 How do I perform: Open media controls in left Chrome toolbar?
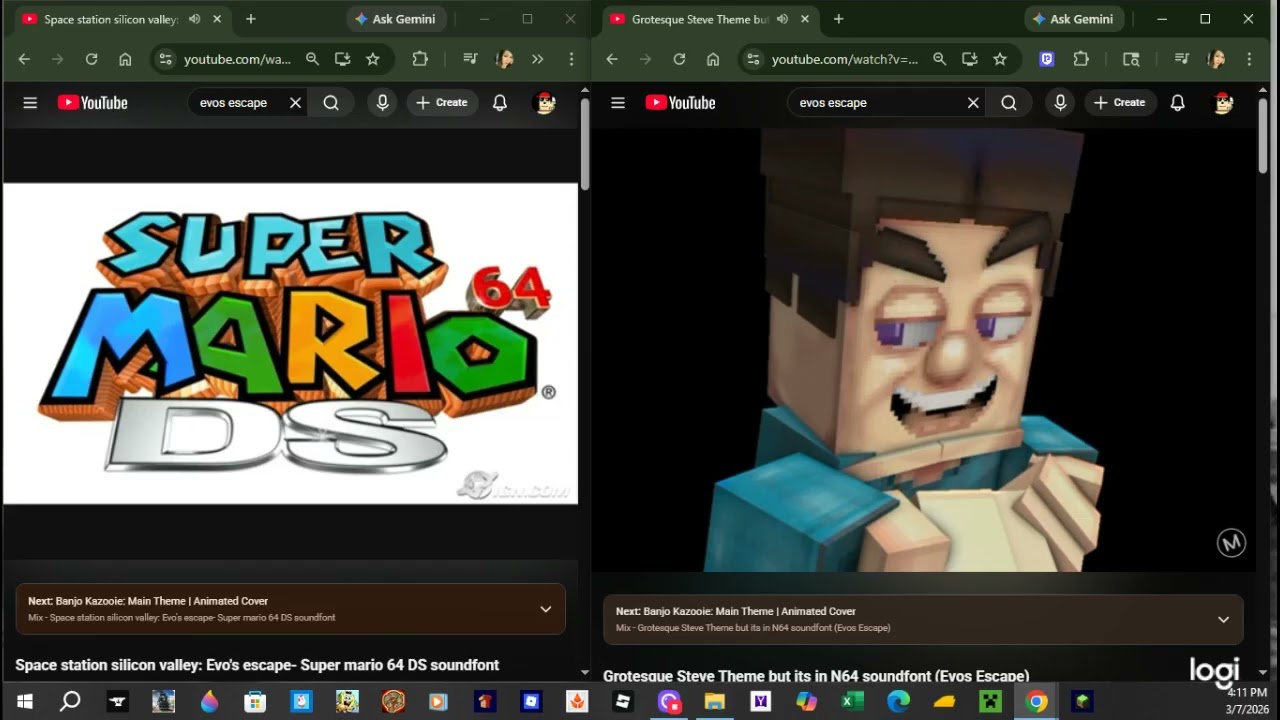tap(470, 59)
